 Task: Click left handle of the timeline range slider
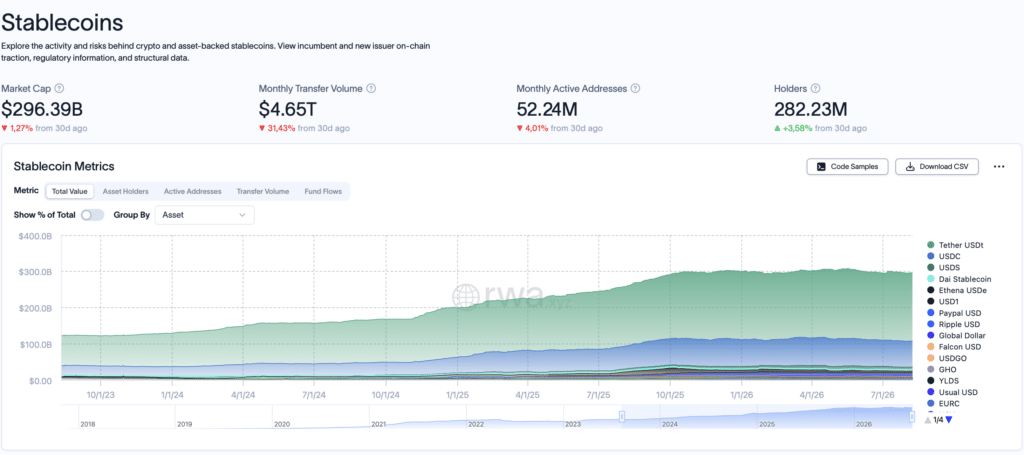(622, 416)
